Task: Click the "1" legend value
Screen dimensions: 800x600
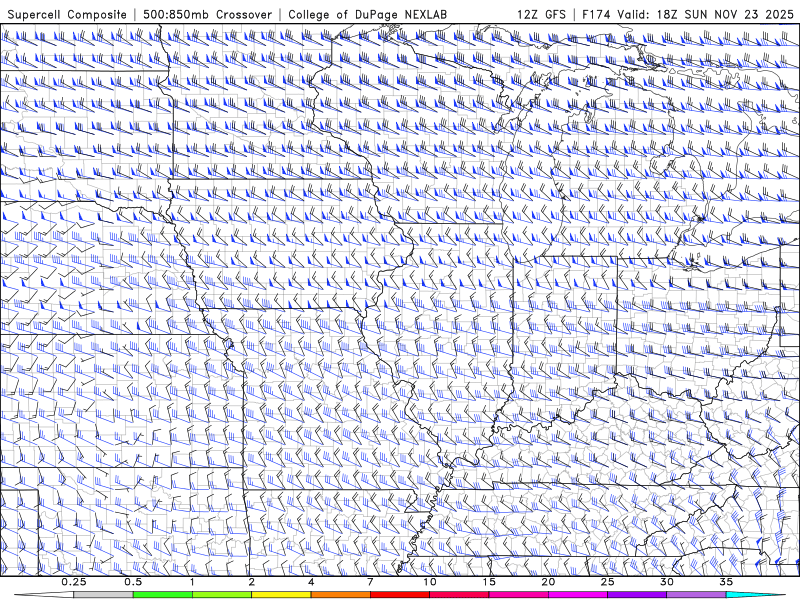Action: [192, 582]
